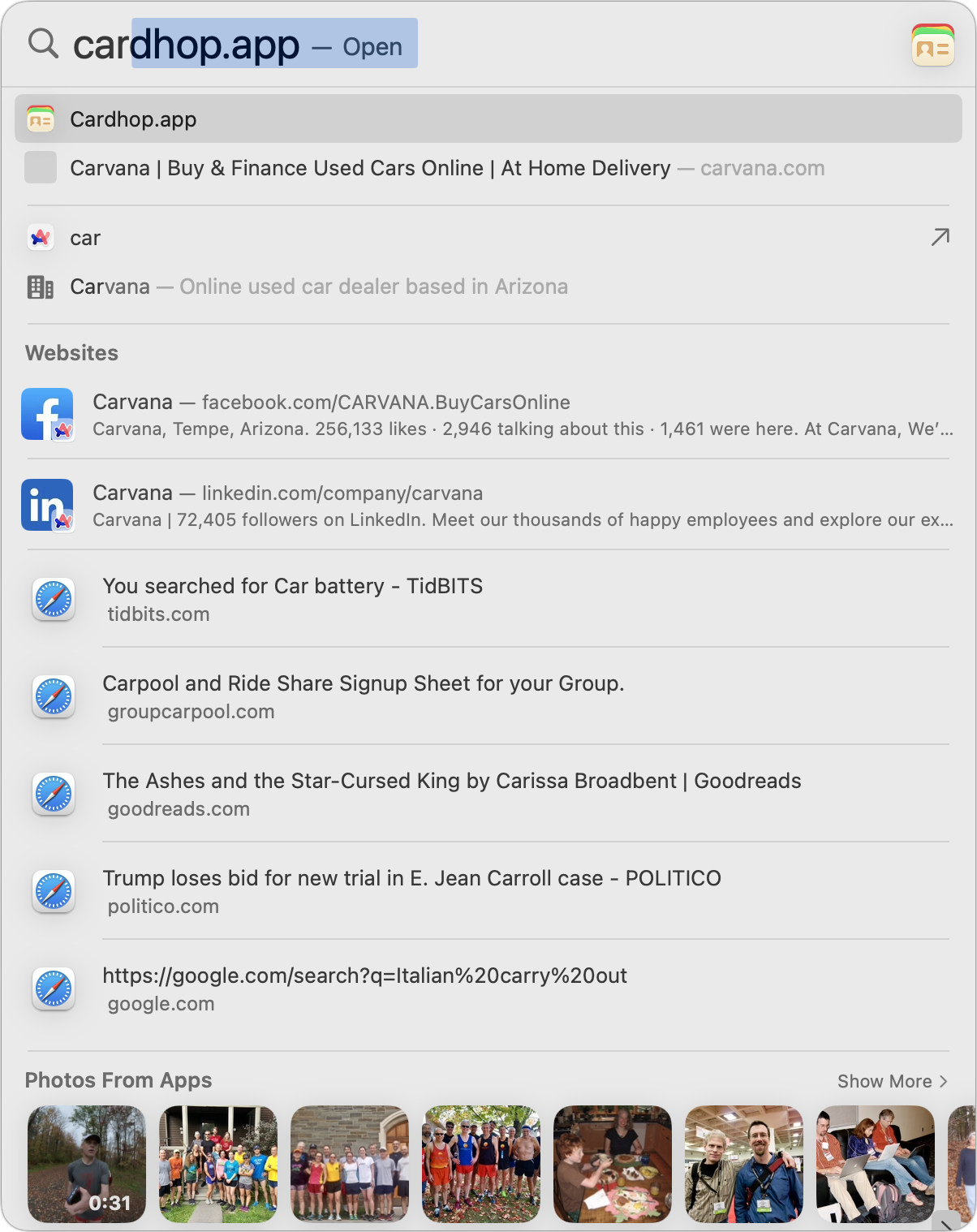The width and height of the screenshot is (977, 1232).
Task: Click the Safari icon beside the POLITICO result
Action: coord(54,891)
